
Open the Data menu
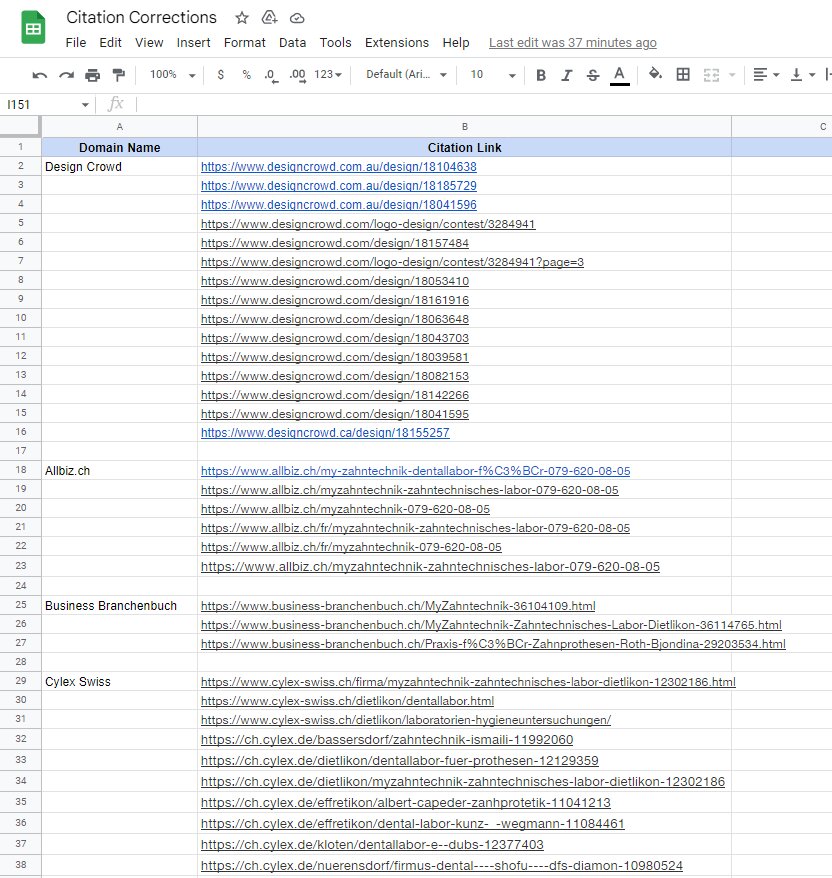[292, 43]
